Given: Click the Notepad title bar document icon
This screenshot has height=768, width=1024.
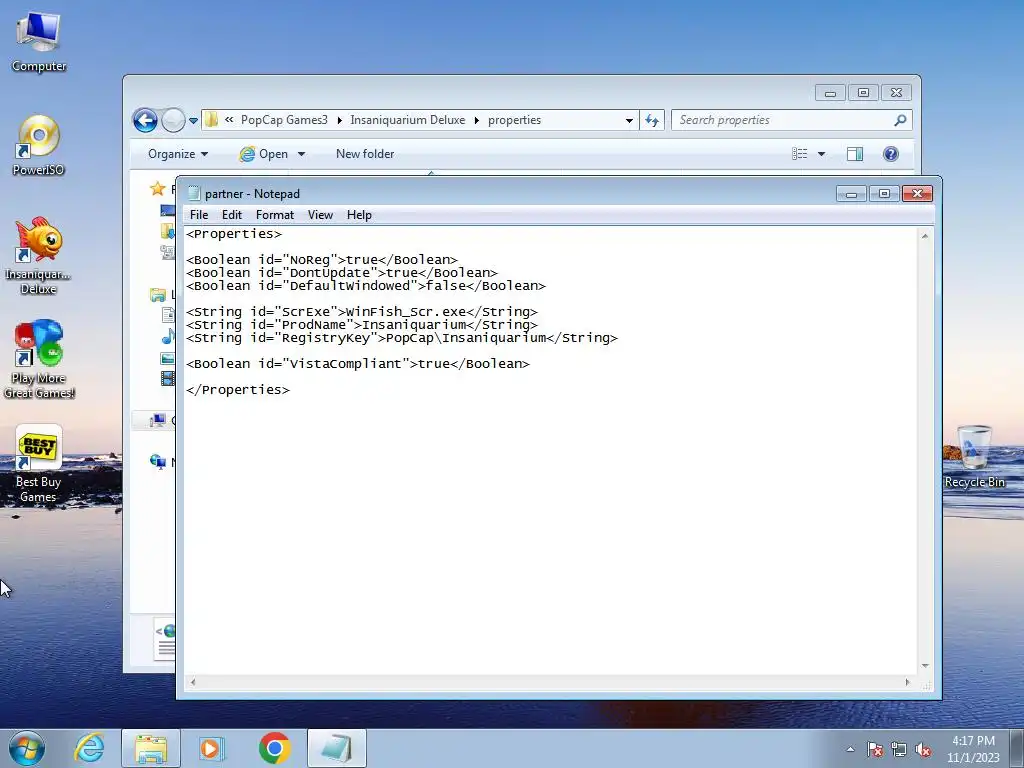Looking at the screenshot, I should (194, 193).
